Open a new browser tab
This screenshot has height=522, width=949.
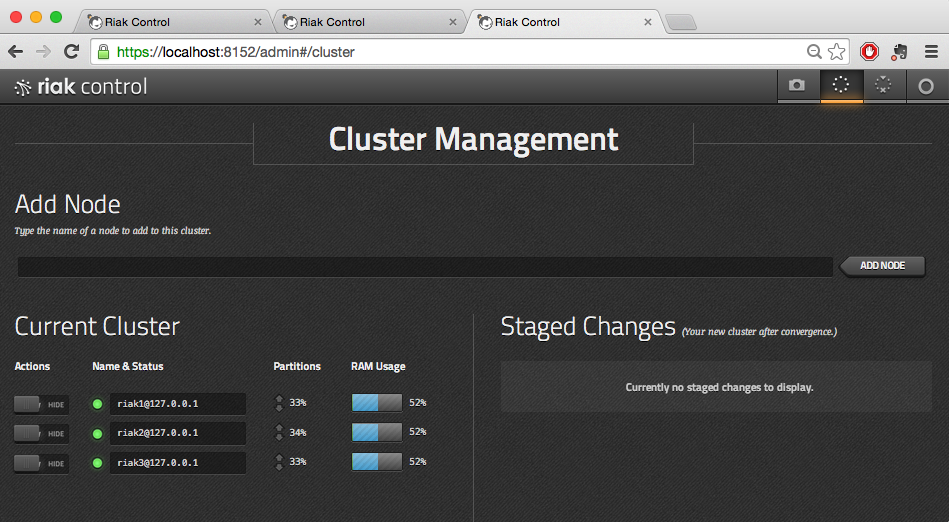coord(681,23)
